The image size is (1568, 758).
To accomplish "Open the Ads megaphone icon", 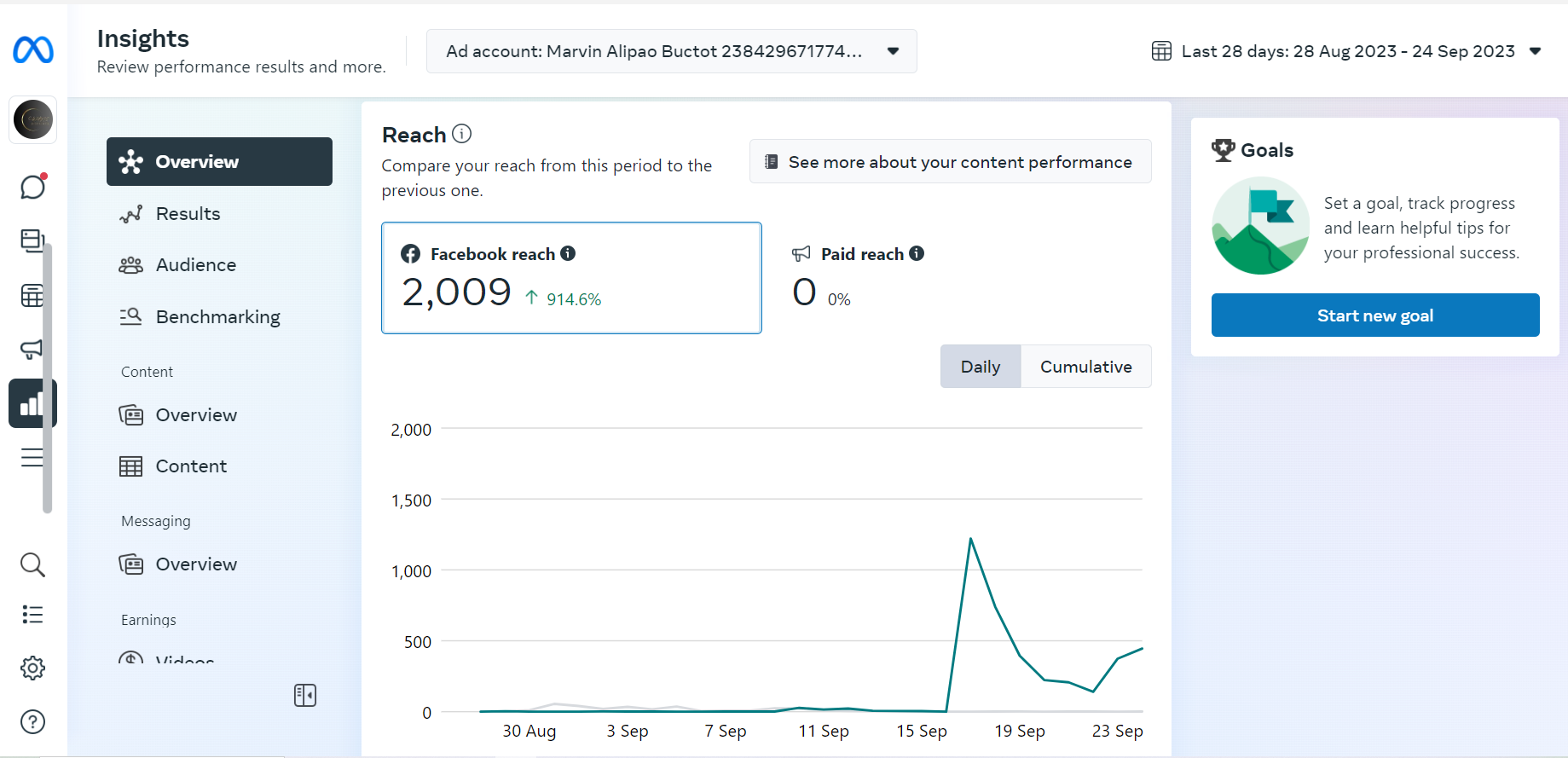I will point(32,349).
